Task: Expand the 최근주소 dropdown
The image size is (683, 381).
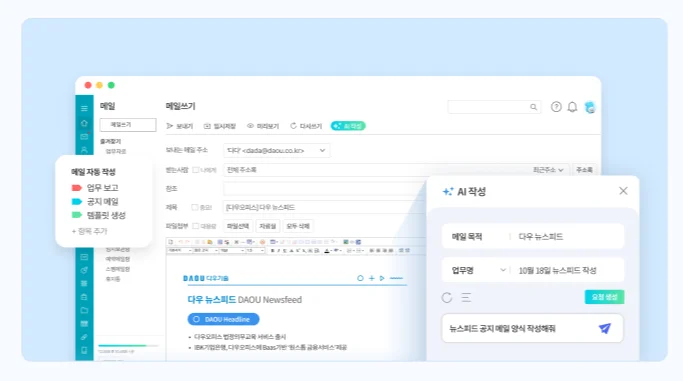Action: [548, 170]
